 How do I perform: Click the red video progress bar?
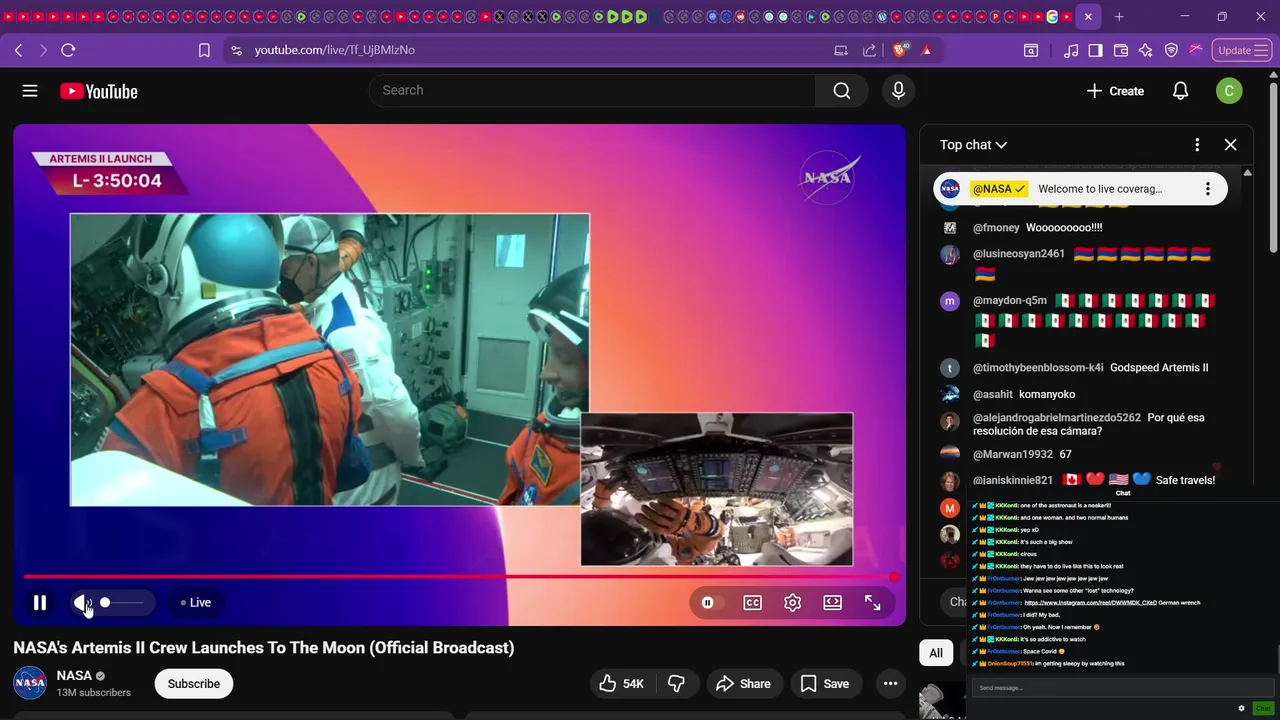pyautogui.click(x=458, y=577)
